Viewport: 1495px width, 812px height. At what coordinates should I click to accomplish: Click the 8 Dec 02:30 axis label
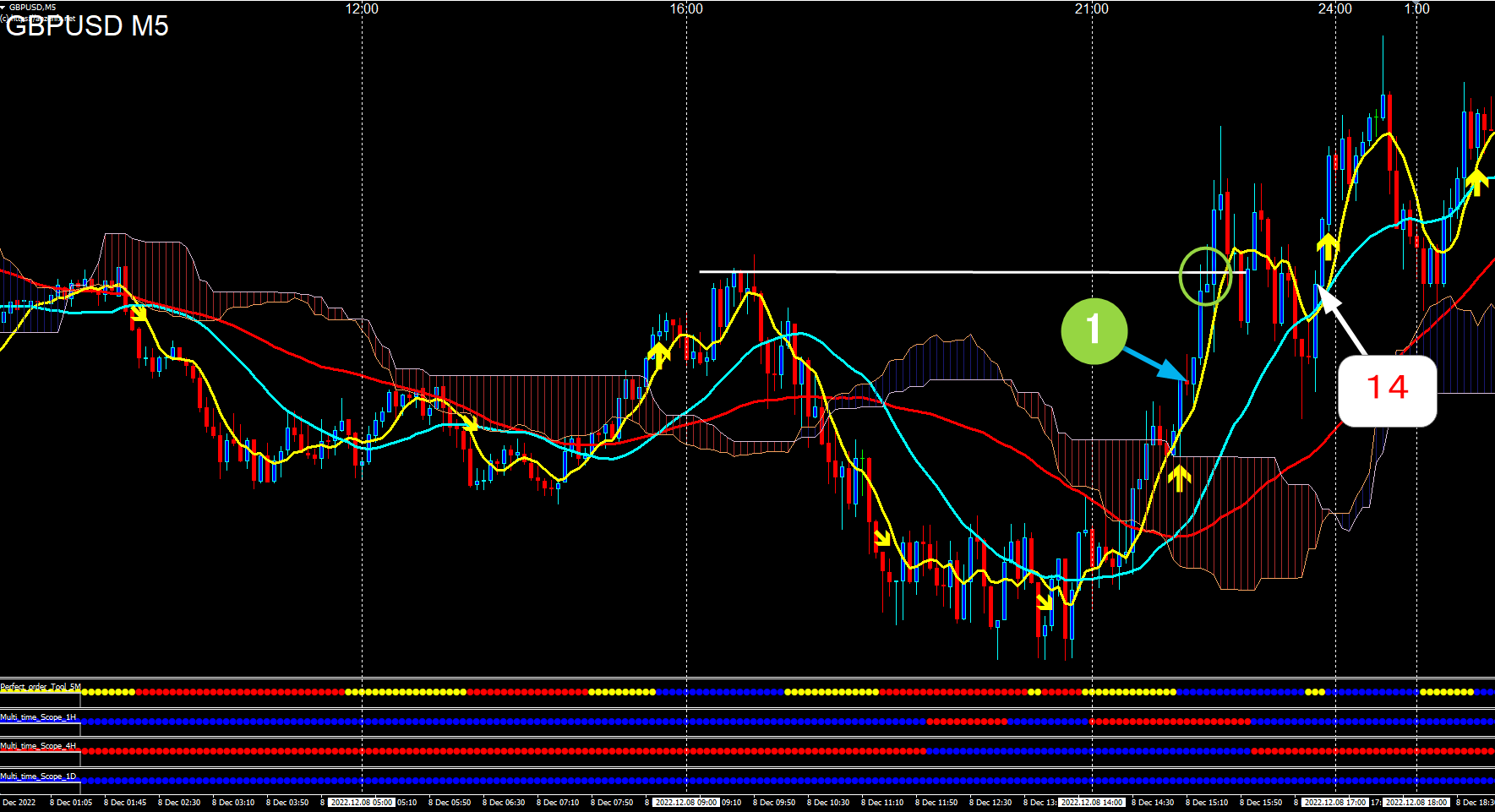pos(179,803)
